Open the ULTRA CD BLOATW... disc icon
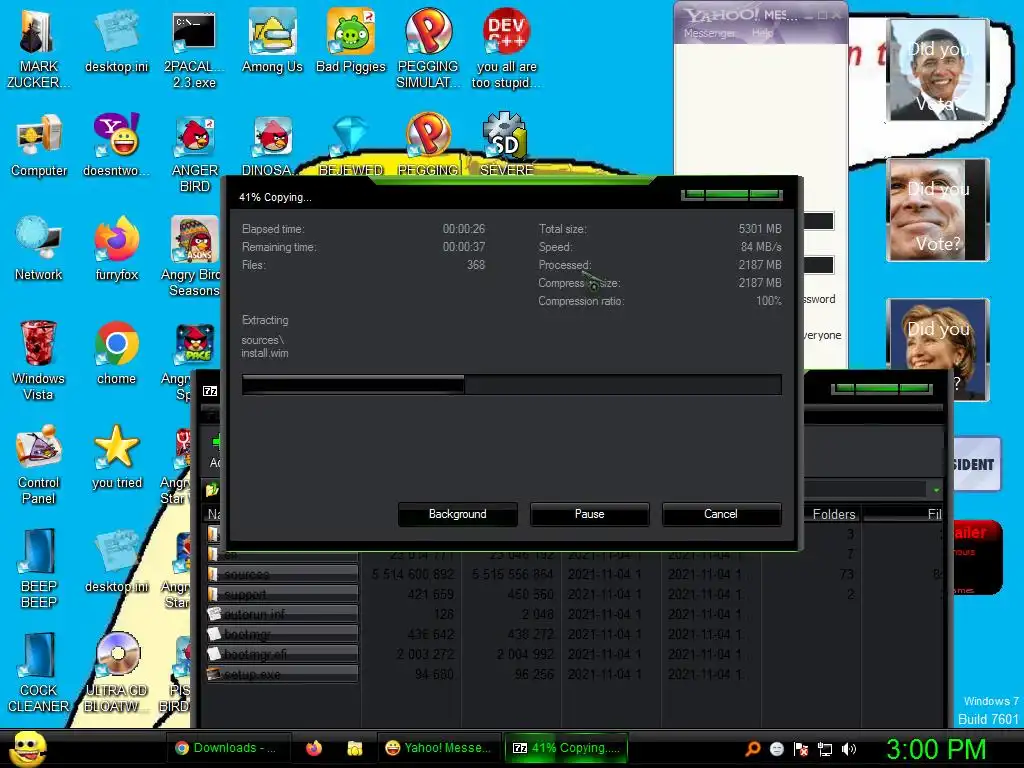 click(116, 672)
